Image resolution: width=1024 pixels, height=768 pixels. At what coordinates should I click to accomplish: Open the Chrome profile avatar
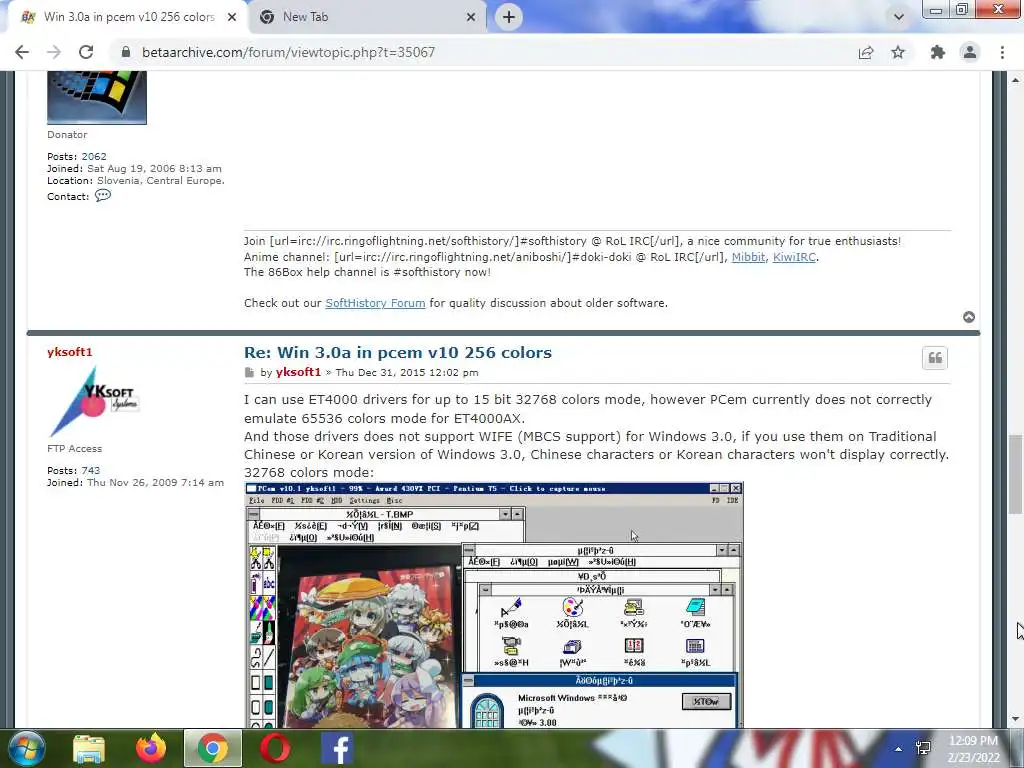970,52
